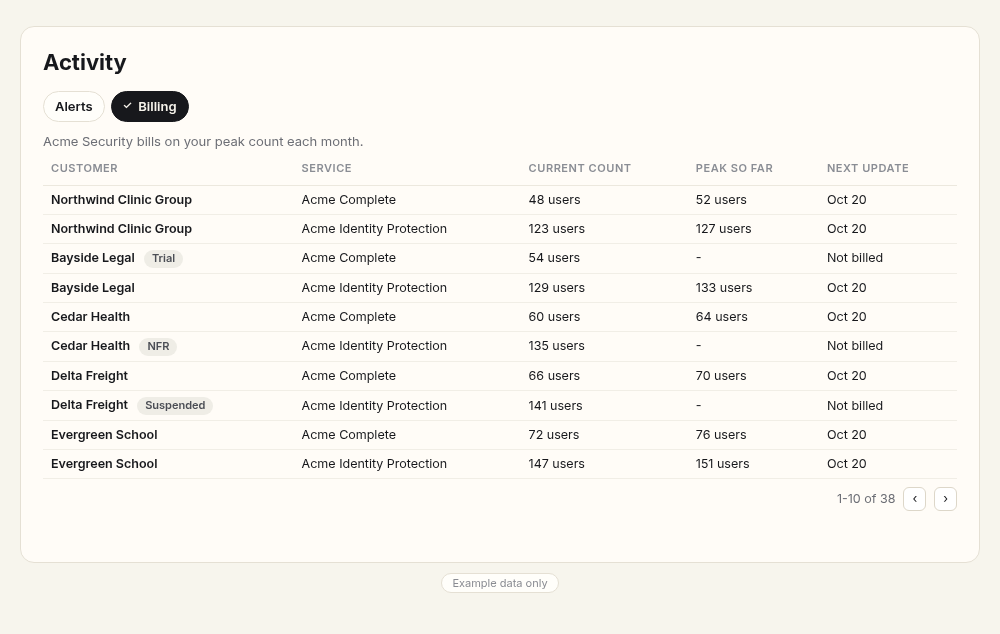Select Delta Freight in the Suspended row

tap(89, 405)
